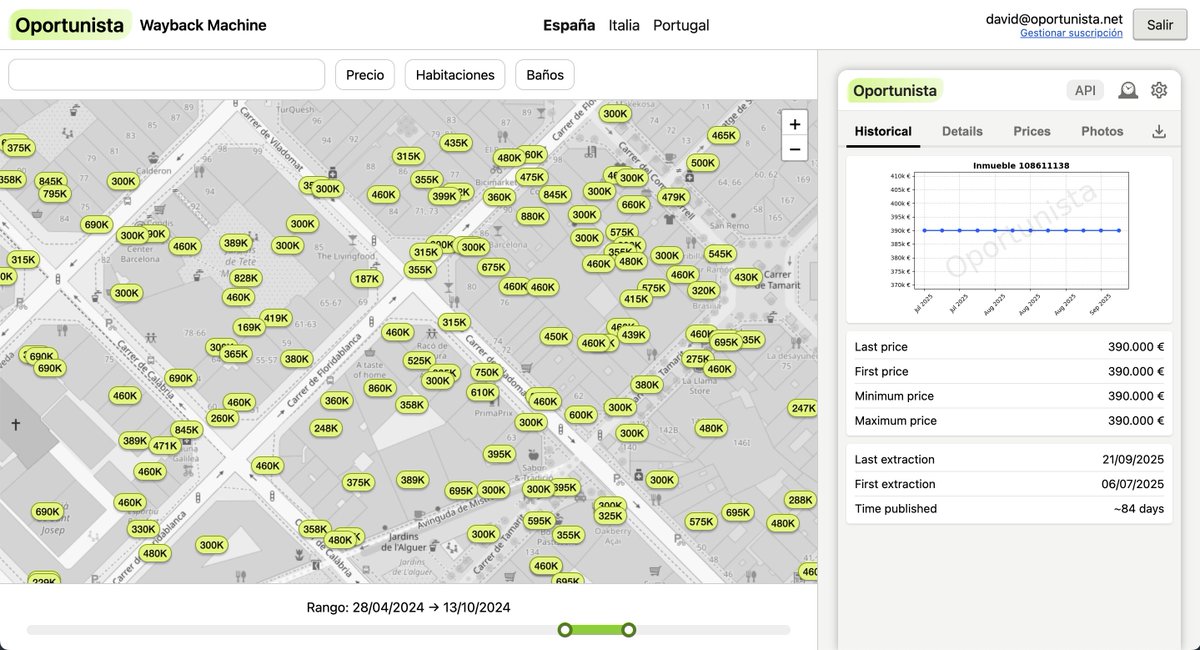Select the 525K price marker
This screenshot has height=650, width=1200.
click(419, 360)
